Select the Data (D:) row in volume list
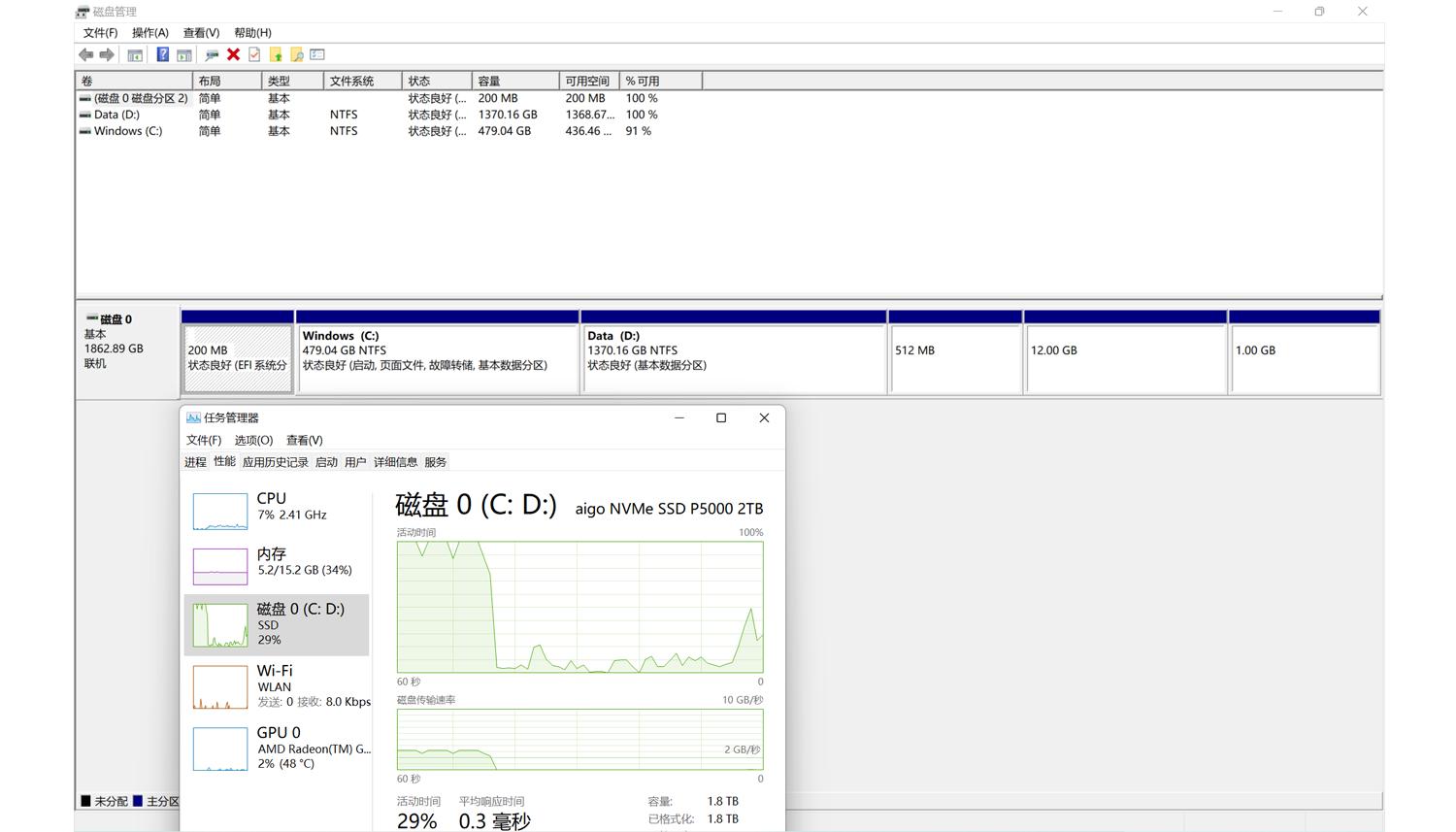 [116, 115]
